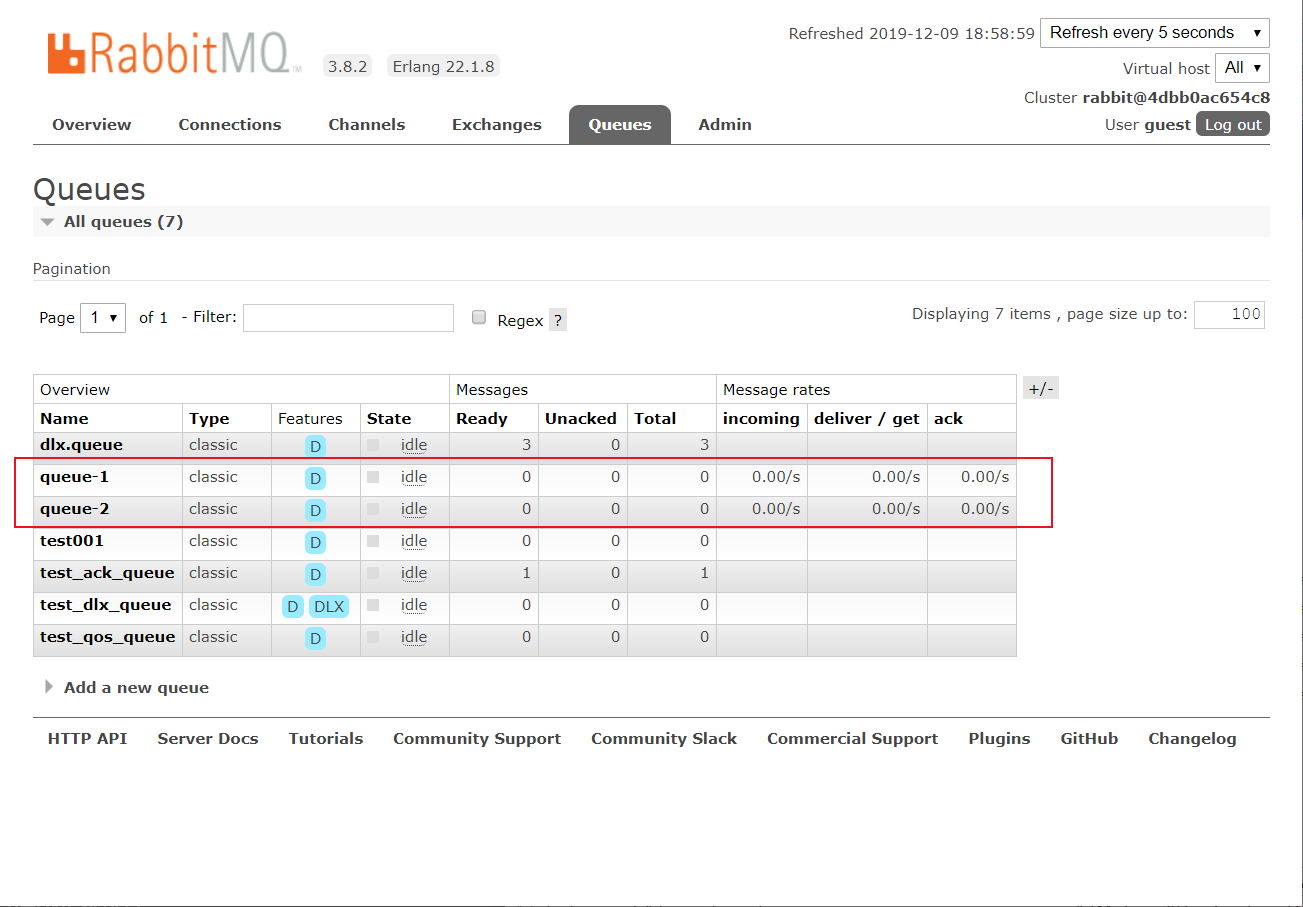Click the Erlang 22.1.8 version label
The width and height of the screenshot is (1303, 907).
point(443,67)
